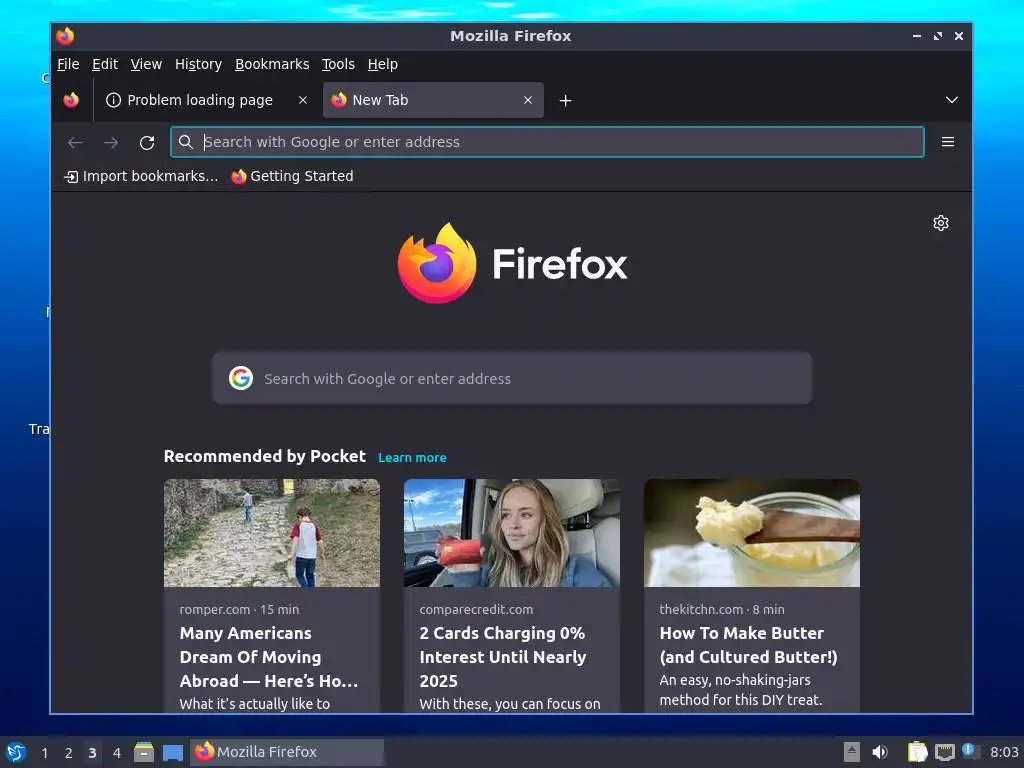Switch to workspace 2 in taskbar
This screenshot has height=768, width=1024.
click(69, 753)
